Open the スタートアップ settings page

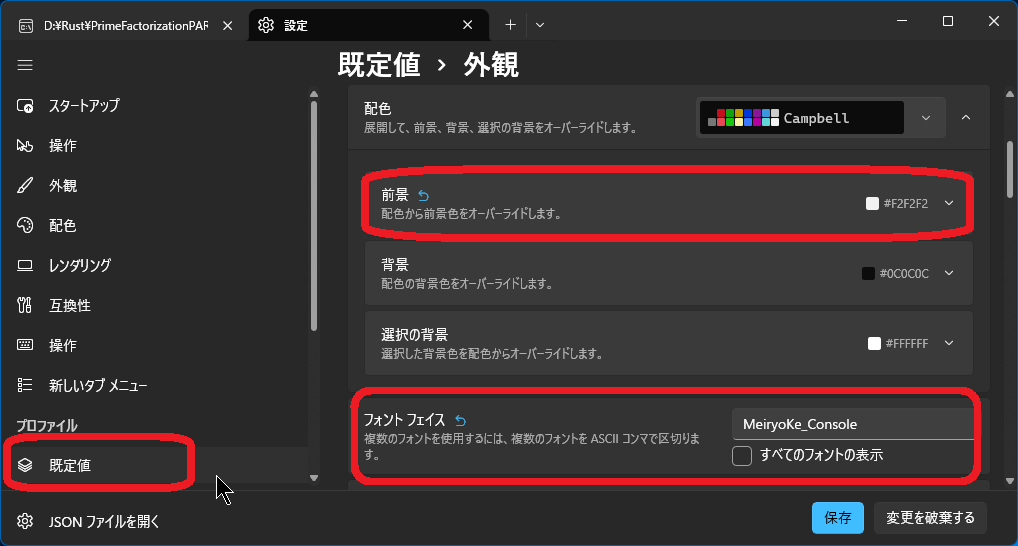click(85, 106)
